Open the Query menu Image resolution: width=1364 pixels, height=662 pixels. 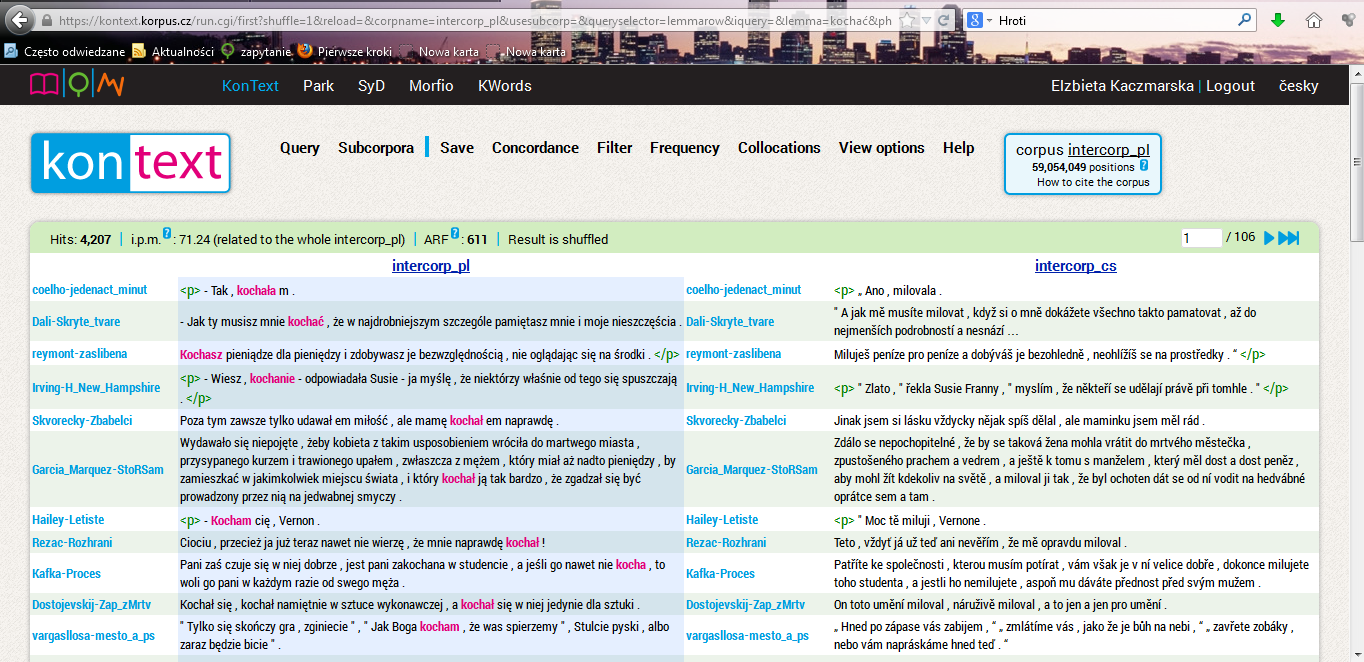pos(300,148)
